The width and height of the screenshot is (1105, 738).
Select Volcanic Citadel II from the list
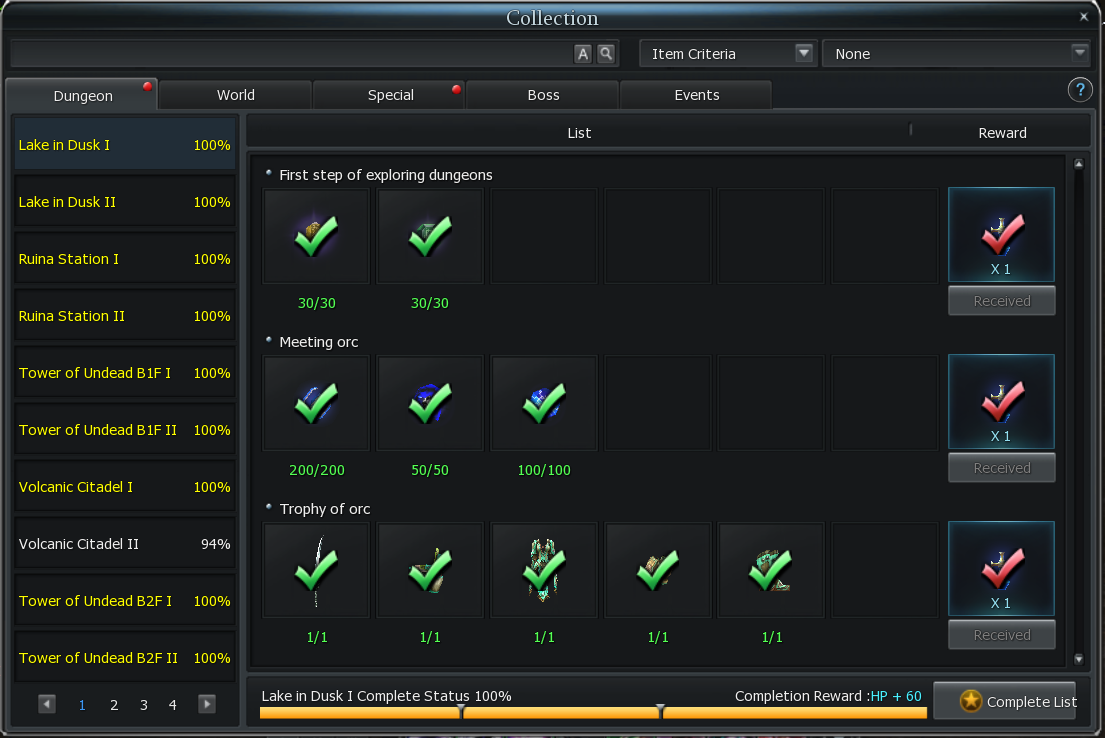124,544
